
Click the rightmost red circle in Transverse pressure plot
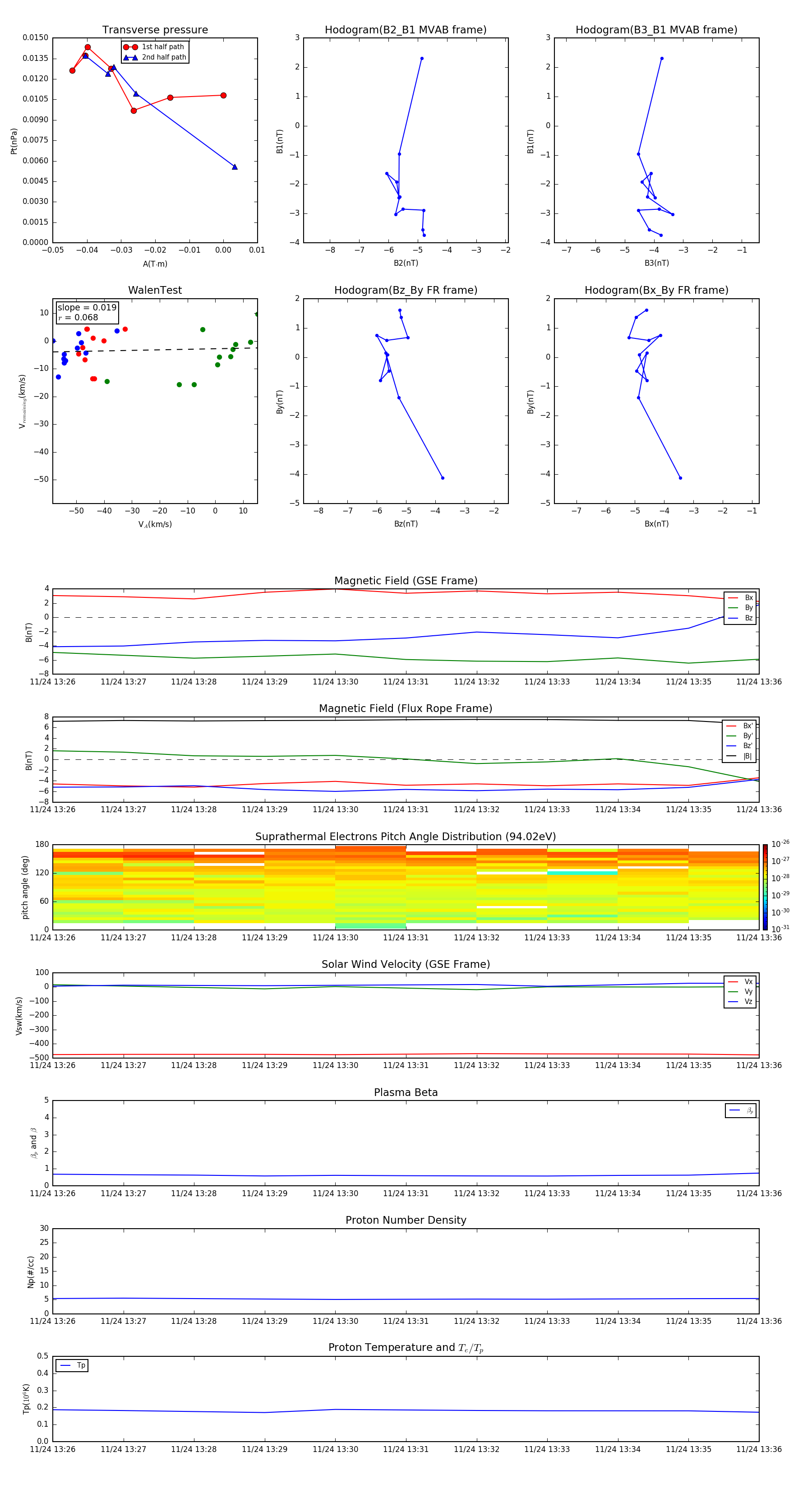point(223,95)
